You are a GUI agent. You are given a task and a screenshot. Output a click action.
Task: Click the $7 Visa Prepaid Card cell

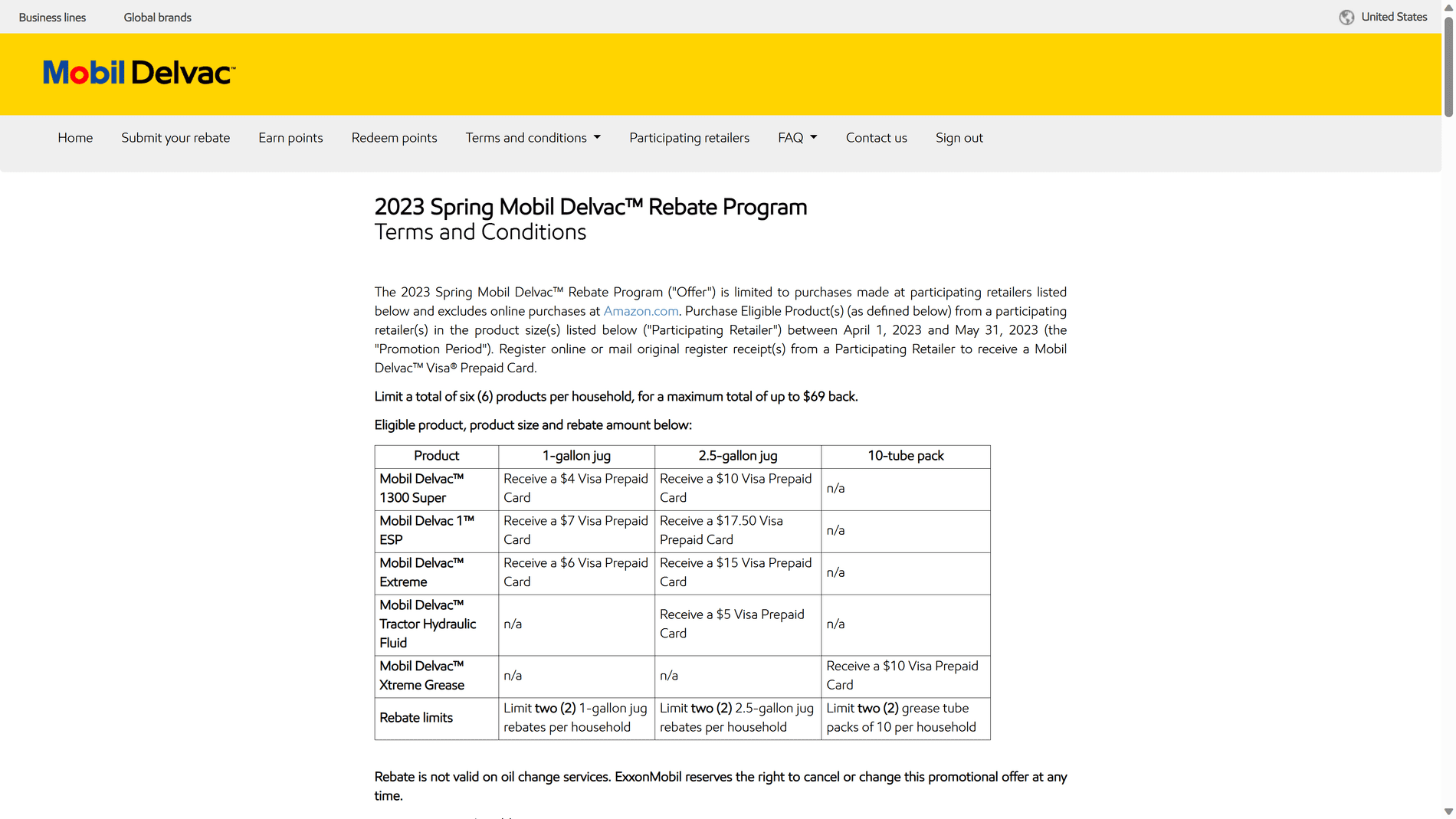(576, 531)
